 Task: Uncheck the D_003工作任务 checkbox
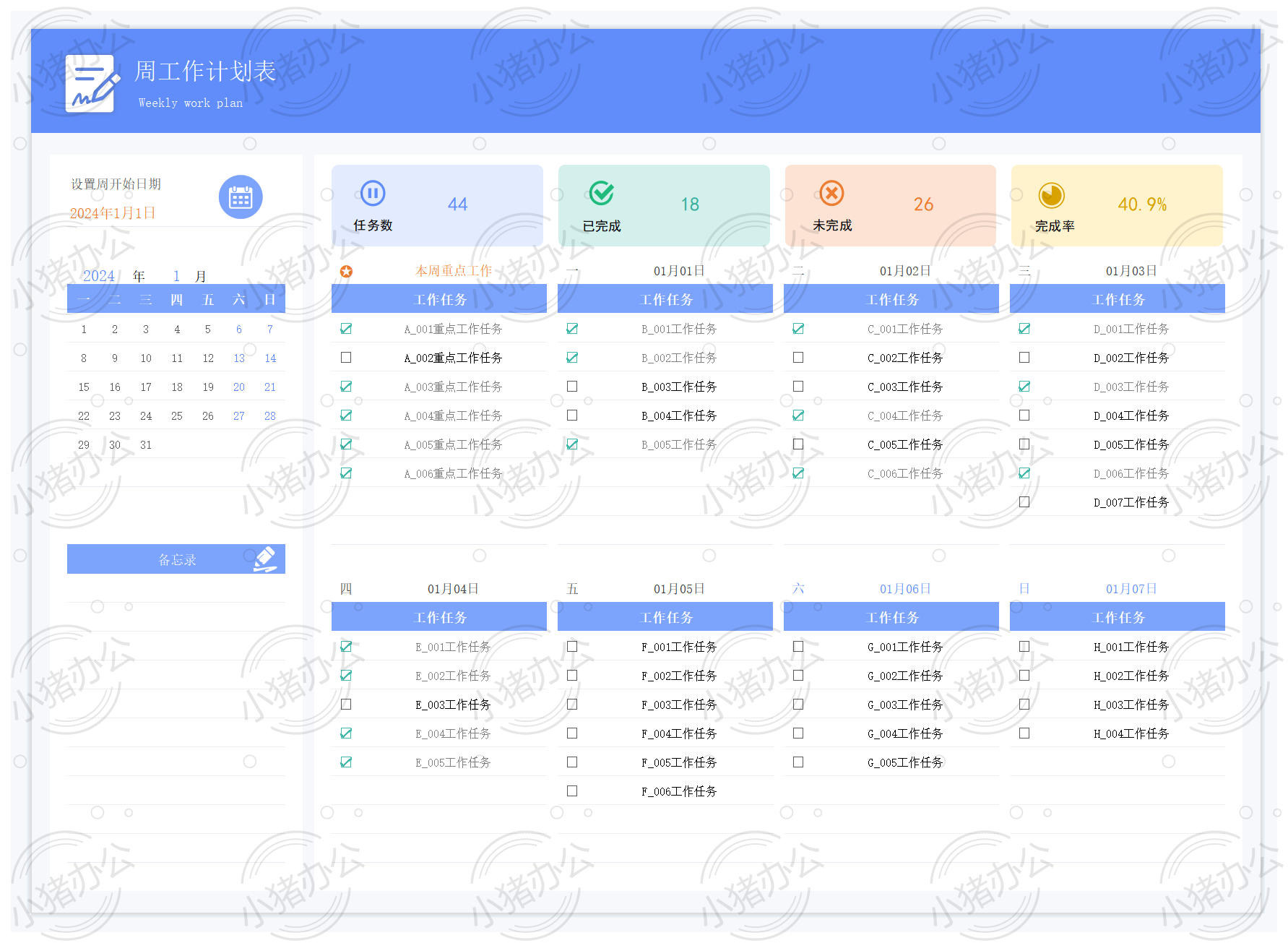pyautogui.click(x=1024, y=387)
